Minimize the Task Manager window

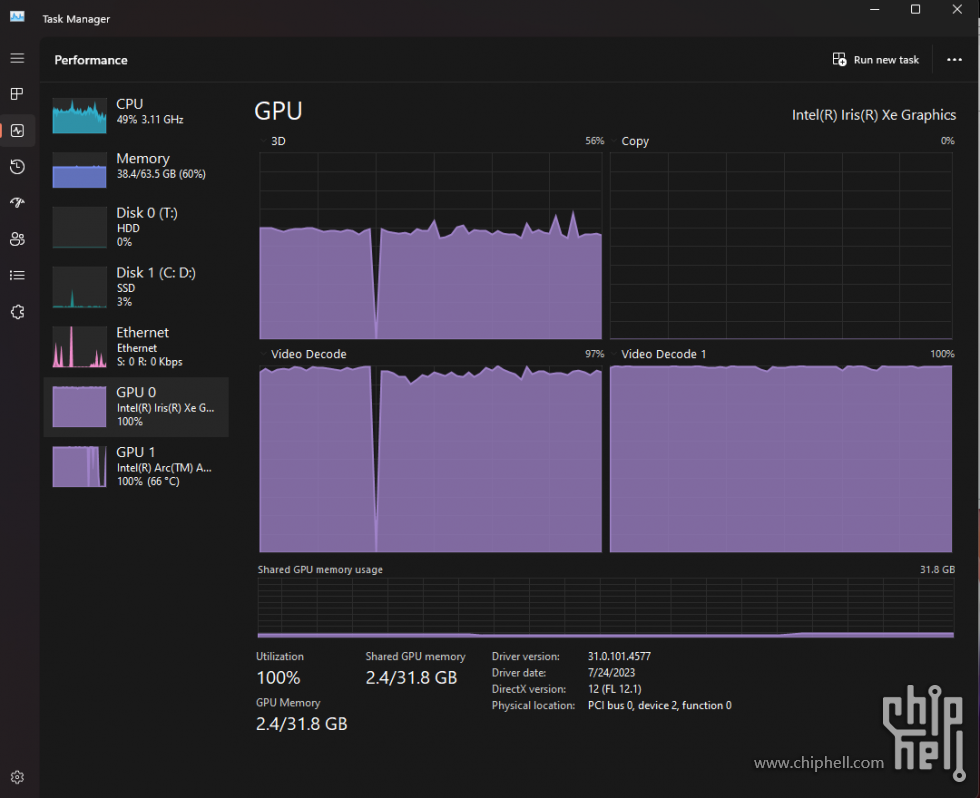[x=874, y=9]
